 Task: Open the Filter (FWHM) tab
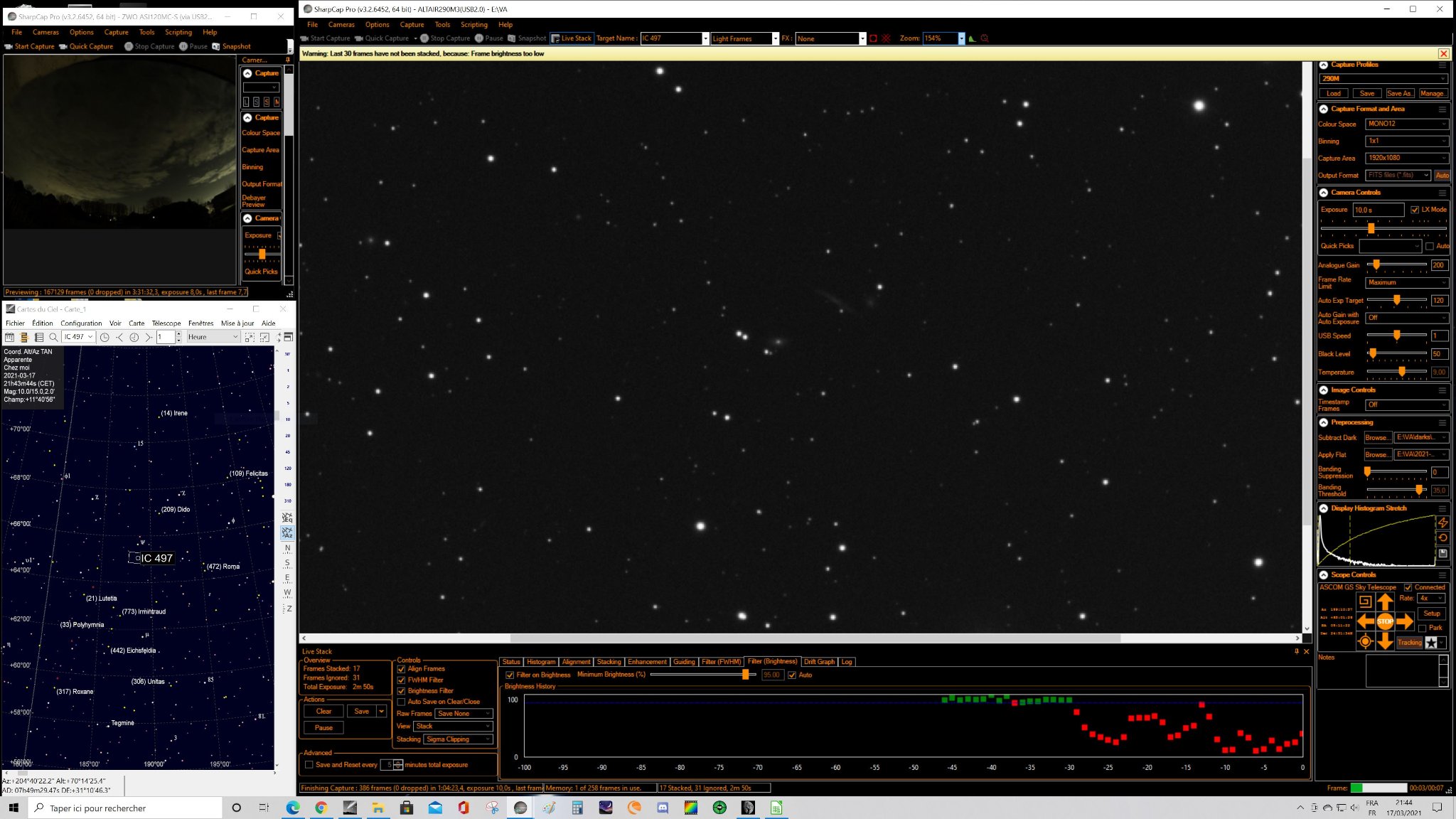tap(721, 662)
